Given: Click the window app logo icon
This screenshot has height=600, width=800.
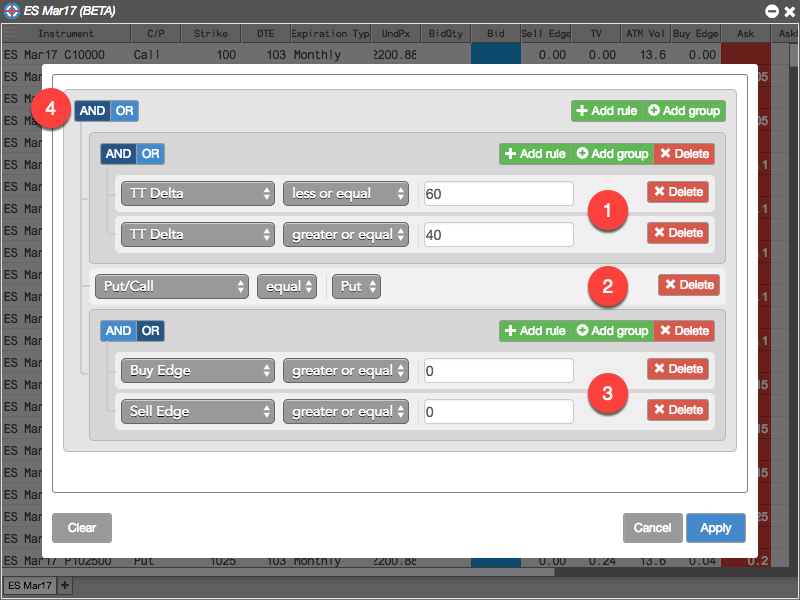Looking at the screenshot, I should [x=12, y=11].
